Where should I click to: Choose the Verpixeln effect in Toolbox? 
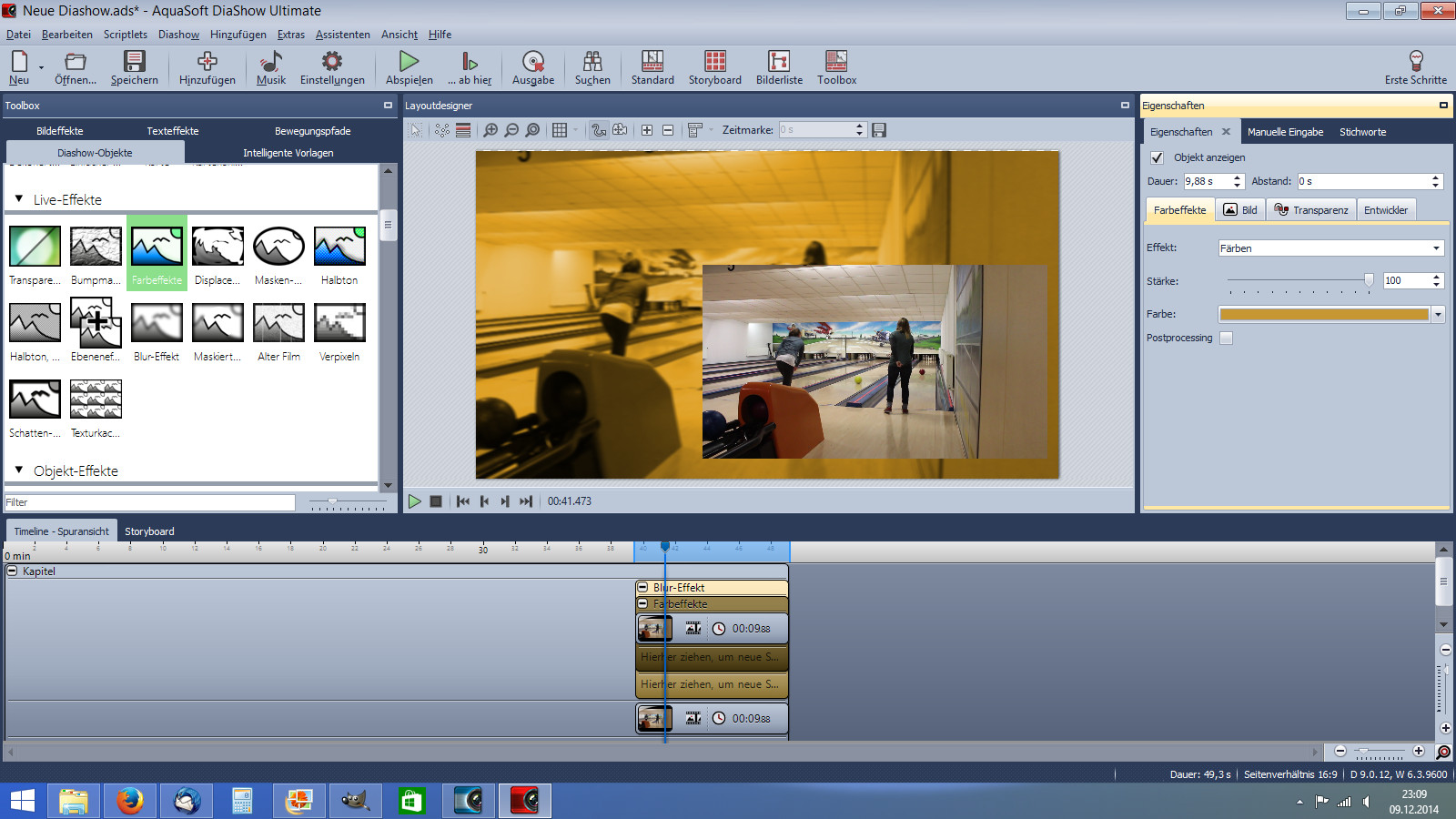(x=339, y=324)
